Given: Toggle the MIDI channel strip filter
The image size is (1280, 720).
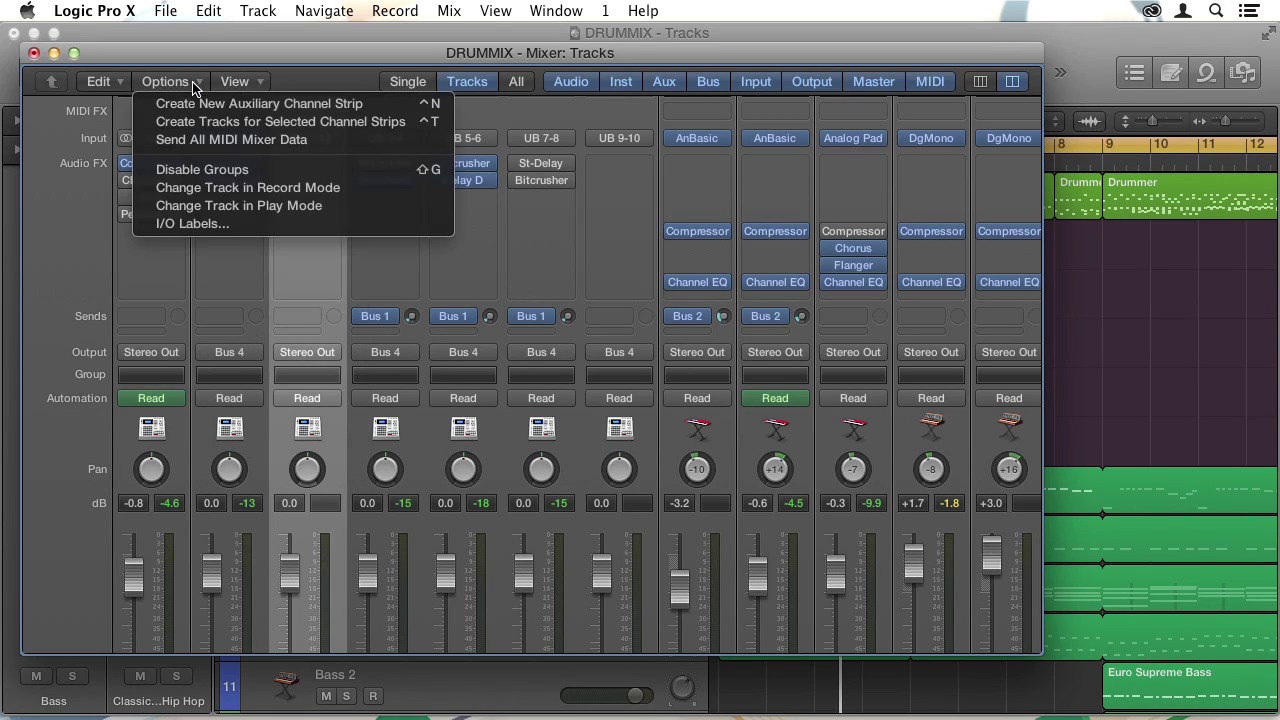Looking at the screenshot, I should tap(930, 81).
